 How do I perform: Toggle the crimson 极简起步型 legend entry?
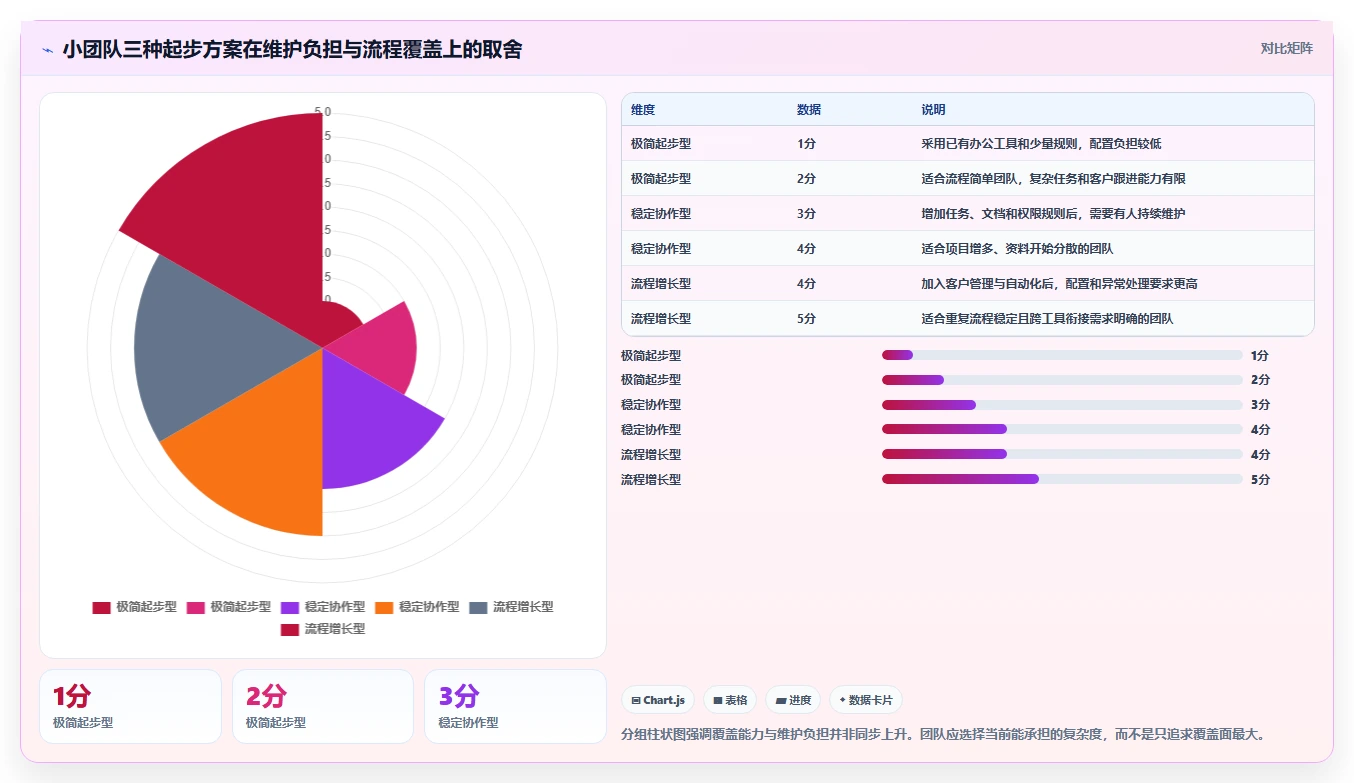135,607
